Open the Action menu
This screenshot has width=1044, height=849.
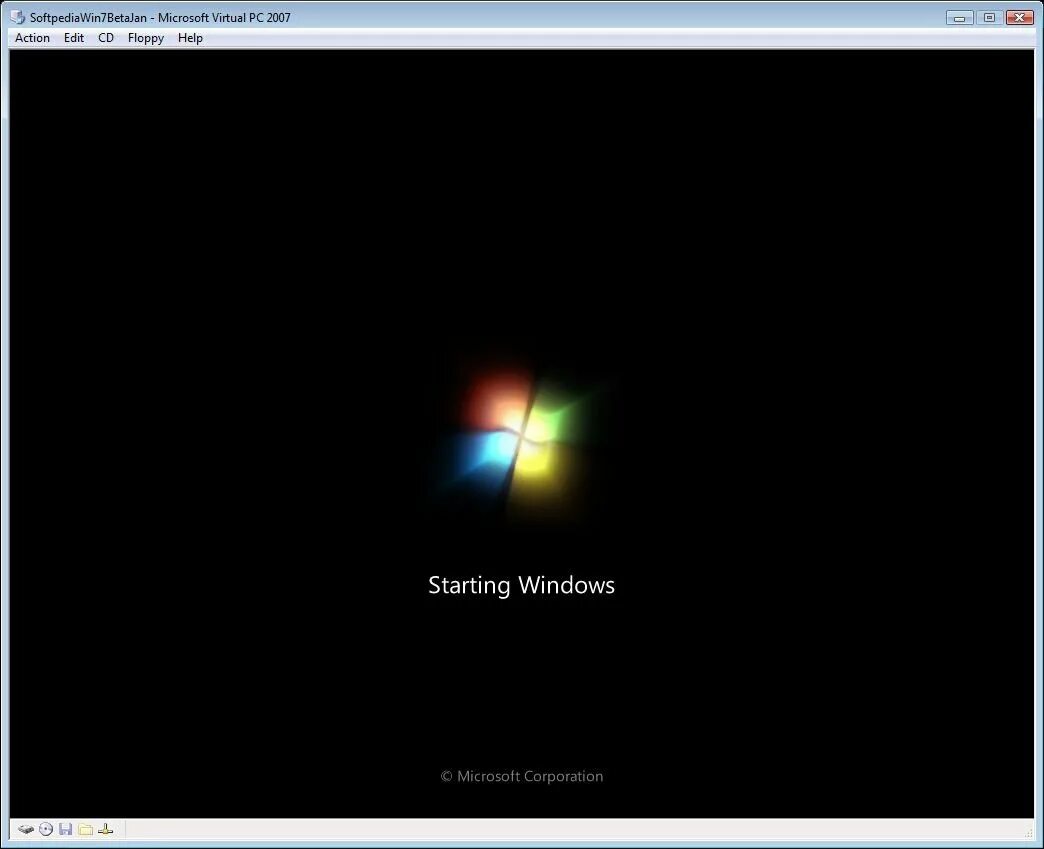point(32,38)
